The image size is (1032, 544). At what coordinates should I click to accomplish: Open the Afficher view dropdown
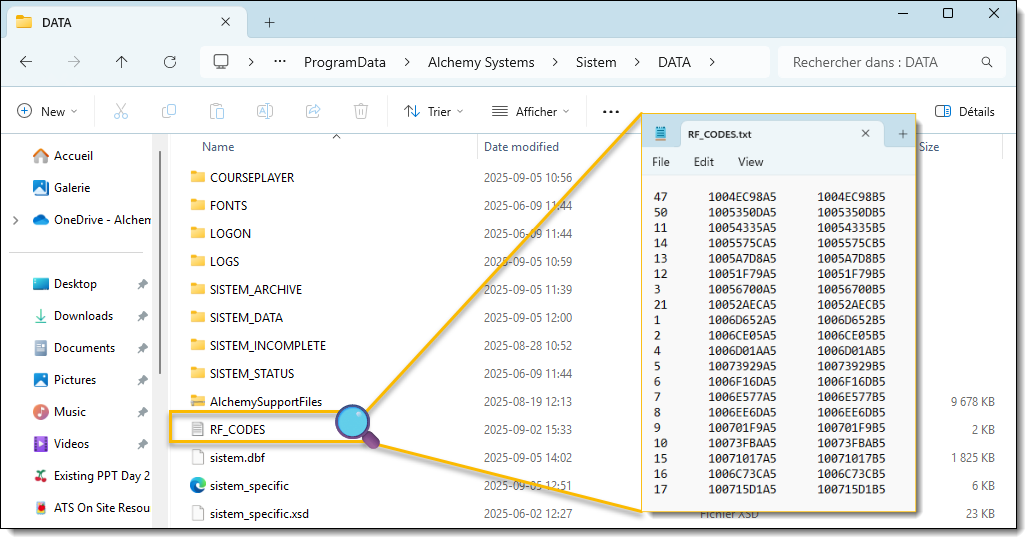(x=530, y=111)
